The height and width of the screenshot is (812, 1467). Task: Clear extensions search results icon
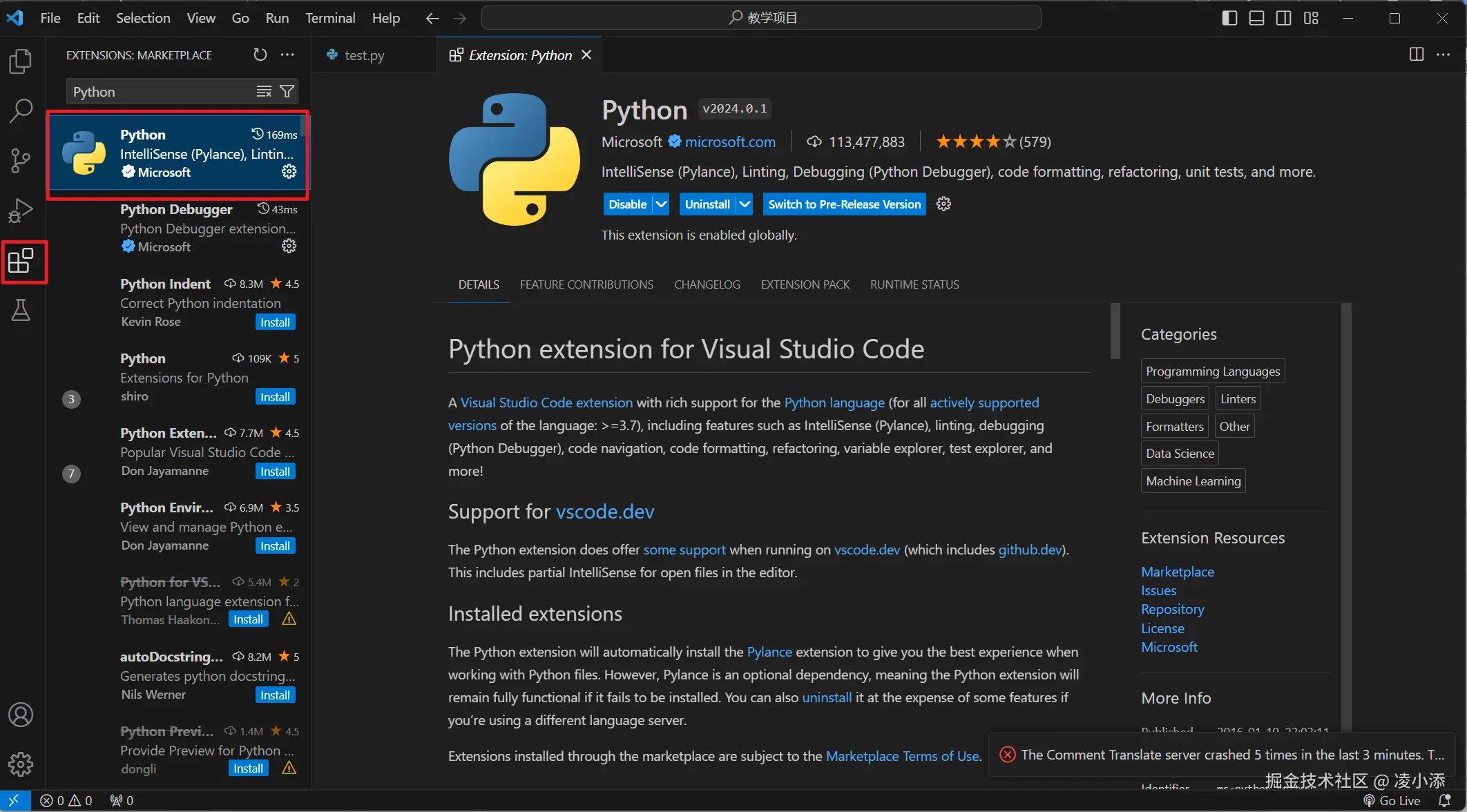click(264, 91)
